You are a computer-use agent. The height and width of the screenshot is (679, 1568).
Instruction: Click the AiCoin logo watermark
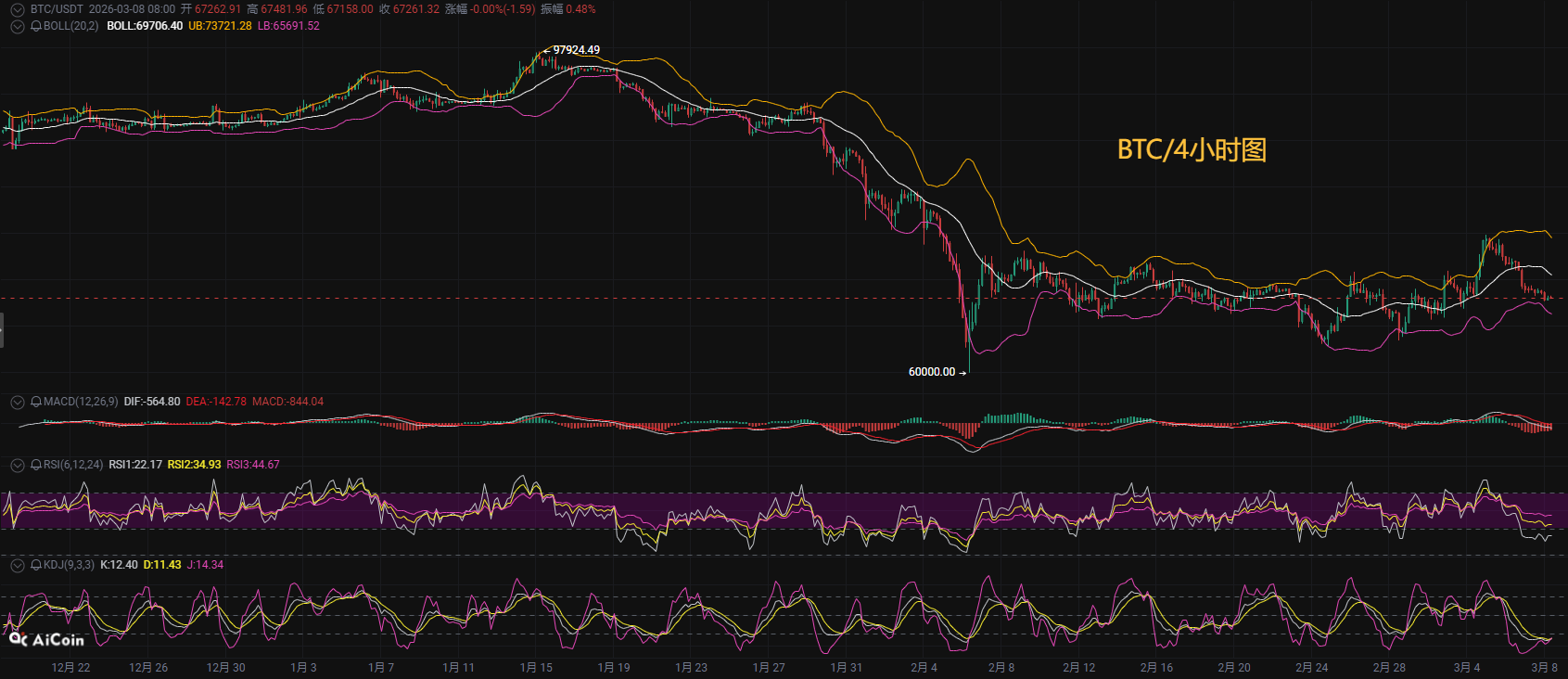(x=46, y=639)
